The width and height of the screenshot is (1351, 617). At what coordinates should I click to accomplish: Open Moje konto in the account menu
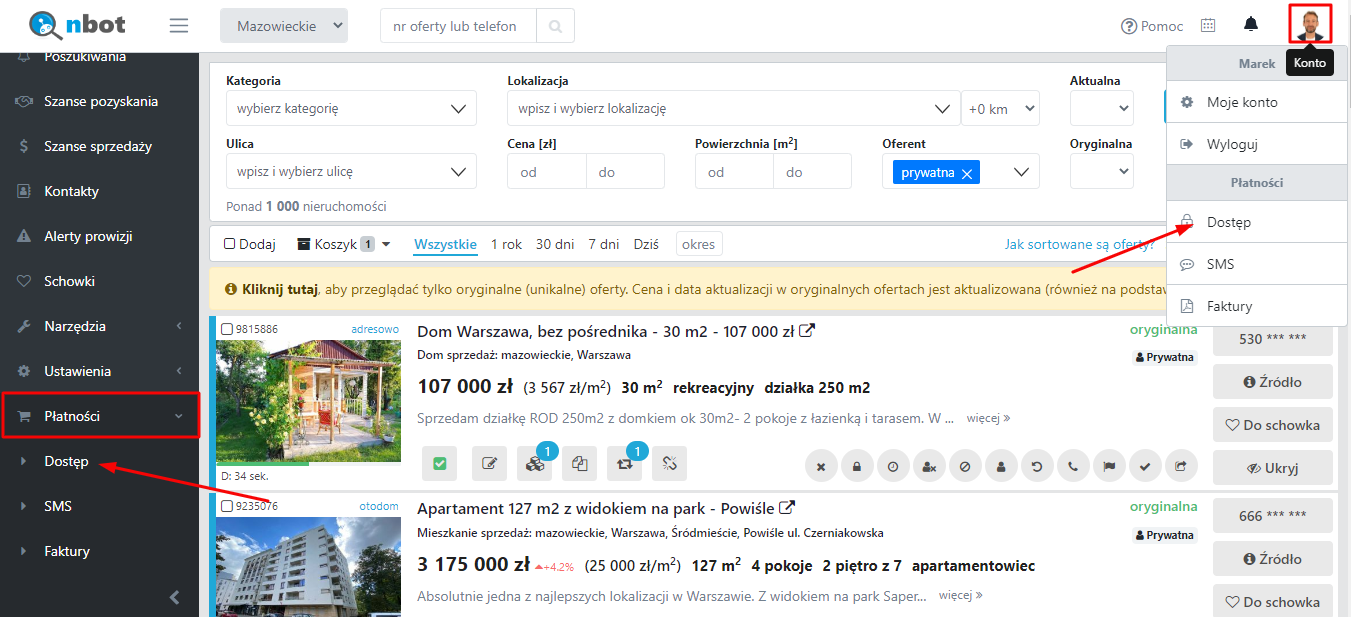(1257, 102)
